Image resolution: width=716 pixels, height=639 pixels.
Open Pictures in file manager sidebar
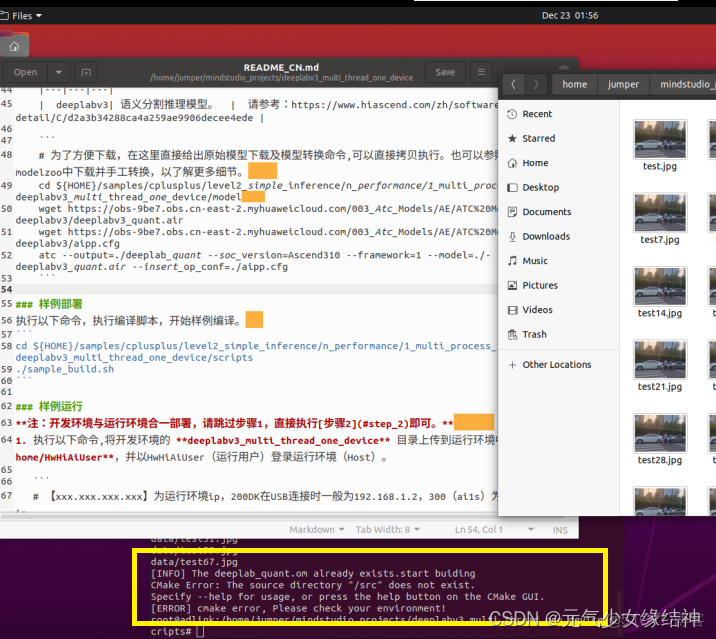tap(559, 285)
